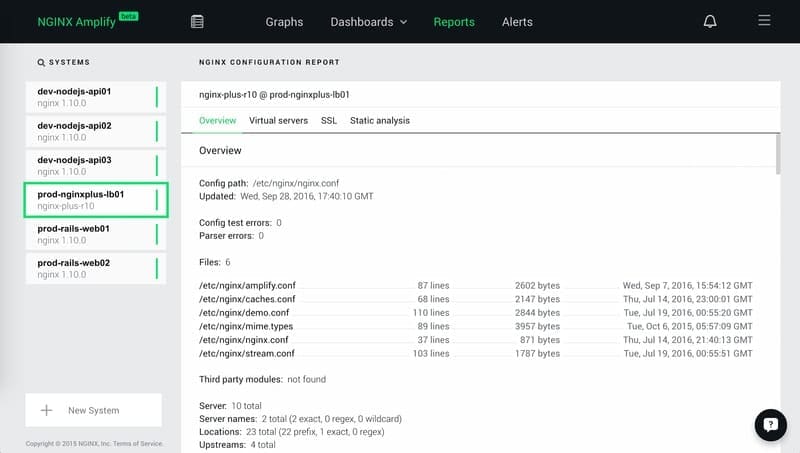Select system prod-rails-web02
The height and width of the screenshot is (453, 800).
[96, 268]
